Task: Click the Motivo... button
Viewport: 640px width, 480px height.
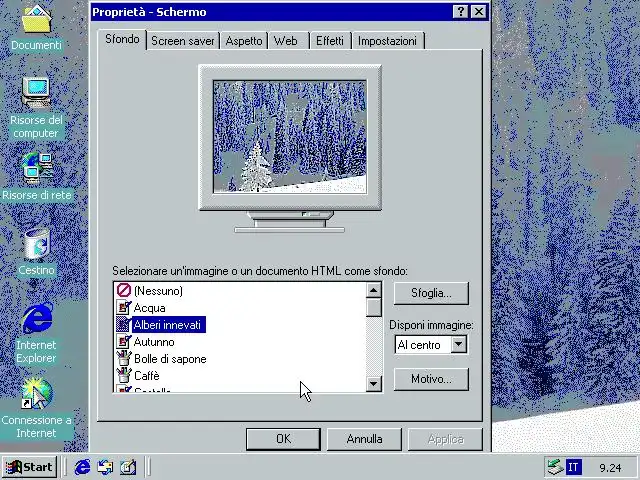Action: pos(431,379)
